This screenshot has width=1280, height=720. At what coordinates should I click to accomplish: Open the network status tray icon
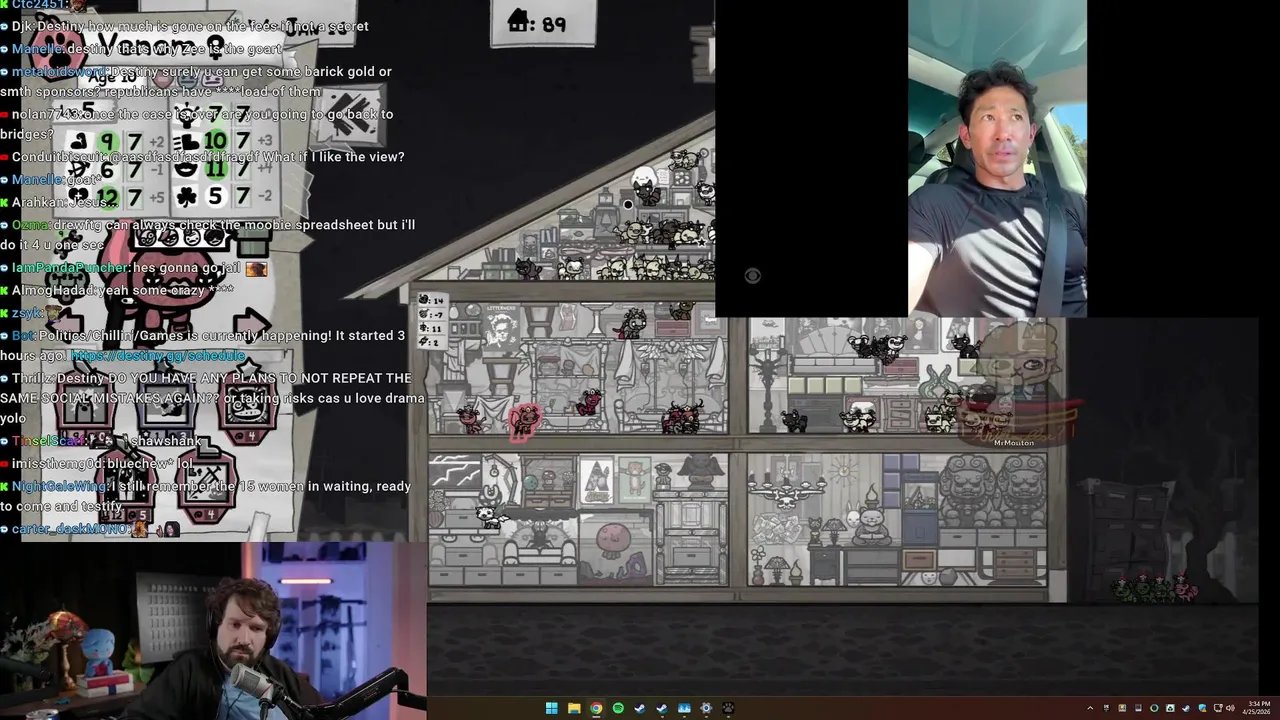pyautogui.click(x=1218, y=708)
